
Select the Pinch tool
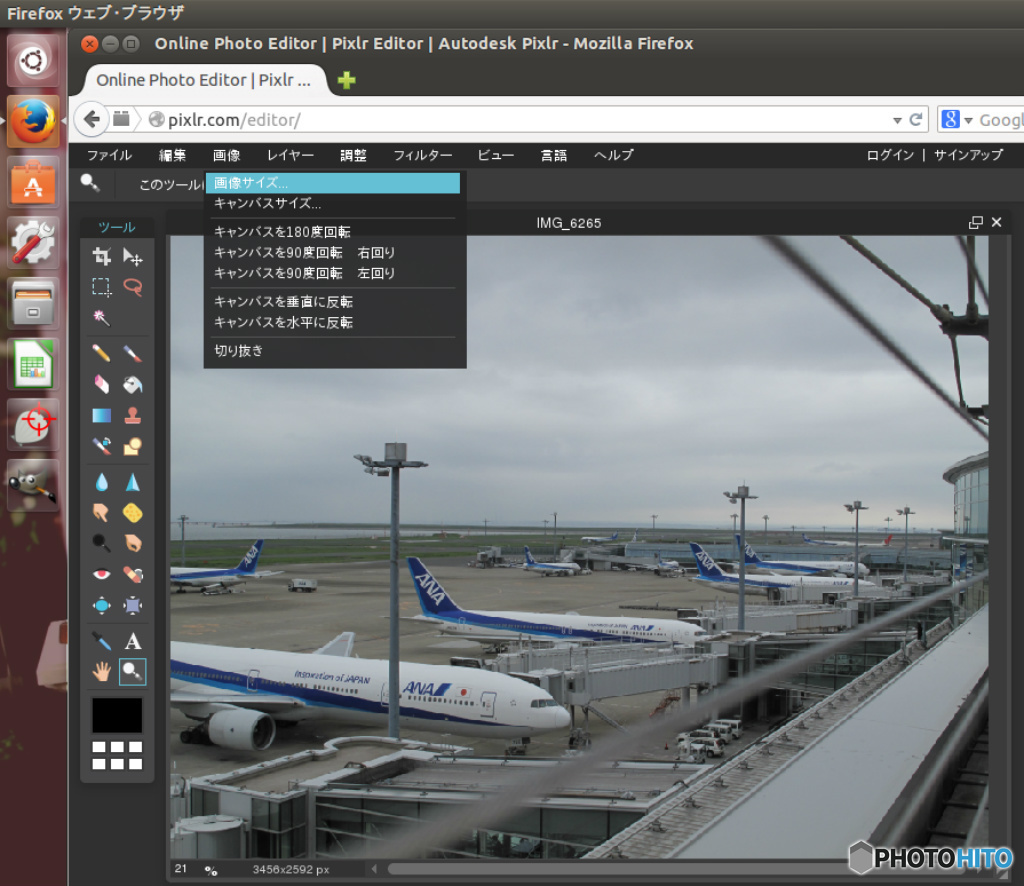(x=133, y=605)
